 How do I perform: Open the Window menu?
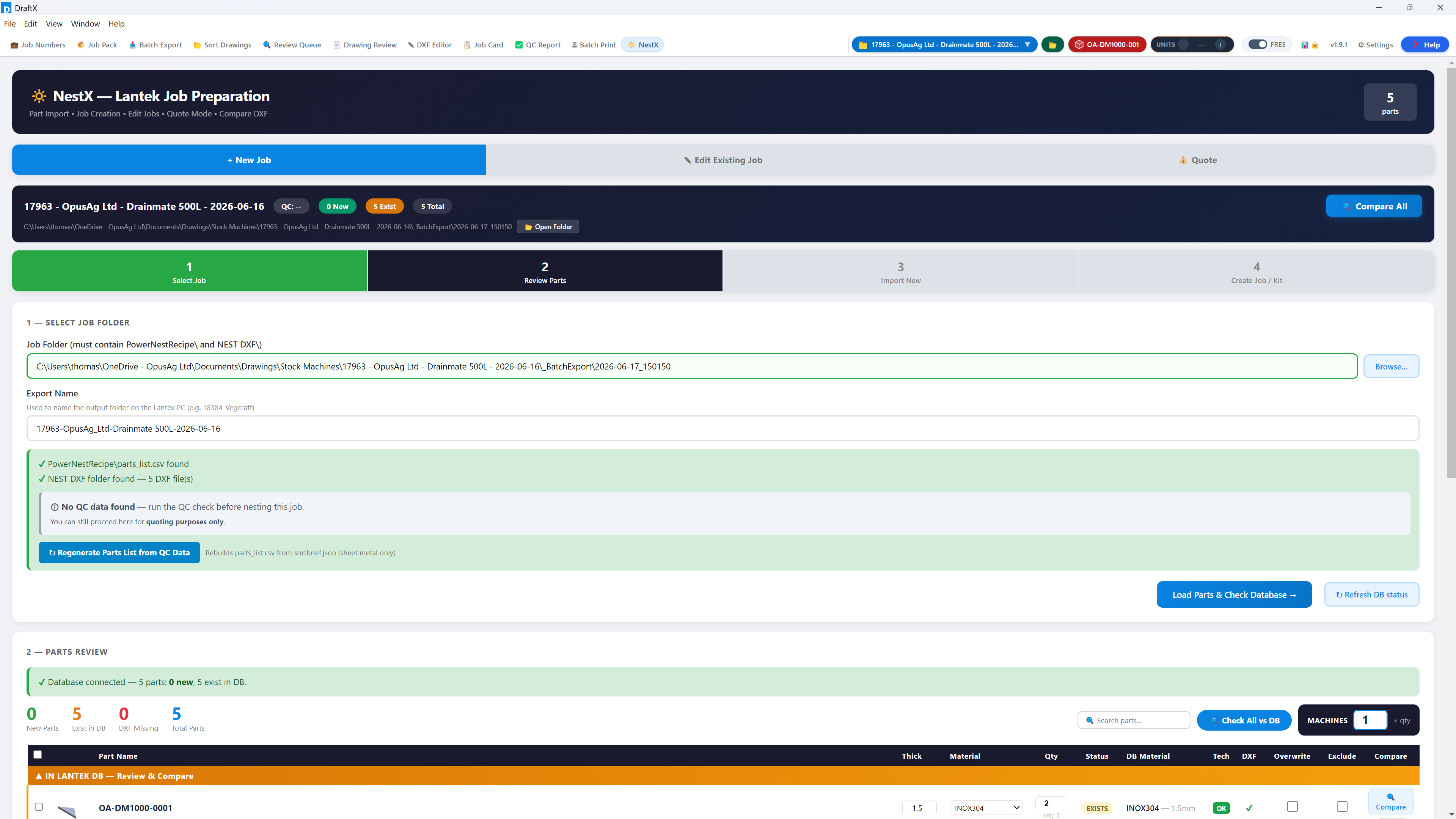point(85,24)
